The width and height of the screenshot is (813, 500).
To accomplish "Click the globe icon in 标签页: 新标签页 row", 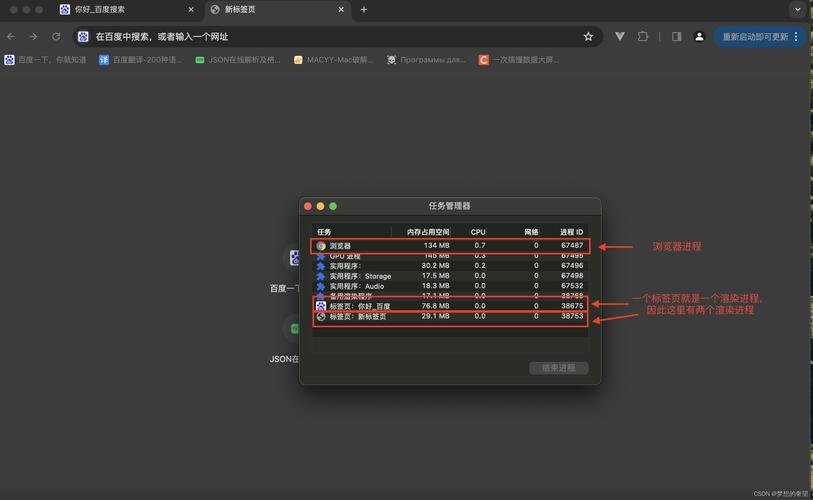I will pyautogui.click(x=321, y=316).
